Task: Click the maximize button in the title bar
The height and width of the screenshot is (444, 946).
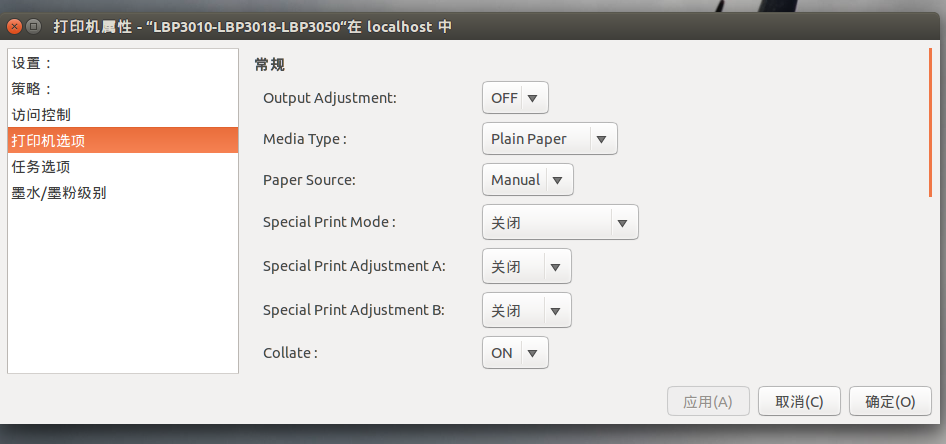Action: [x=33, y=27]
